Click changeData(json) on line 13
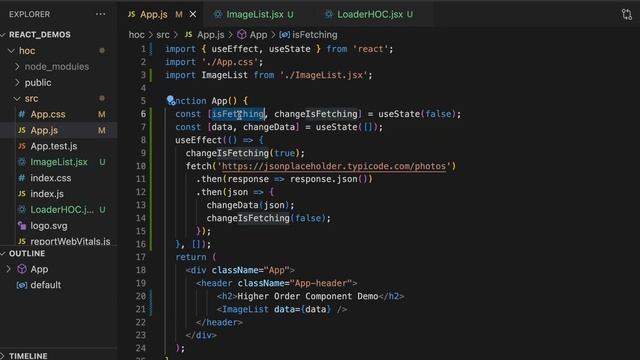Screen dimensions: 640x360 click(250, 205)
